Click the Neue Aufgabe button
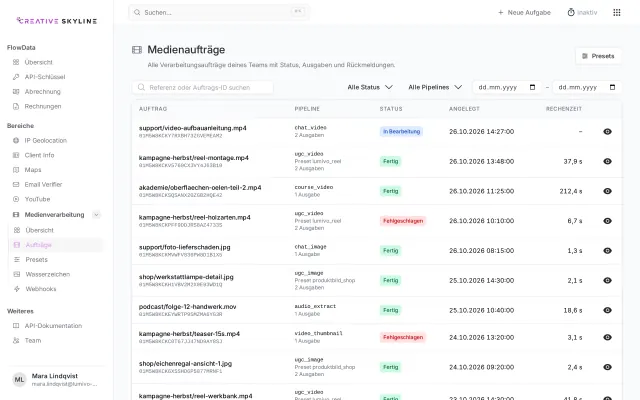The height and width of the screenshot is (400, 640). pyautogui.click(x=524, y=13)
